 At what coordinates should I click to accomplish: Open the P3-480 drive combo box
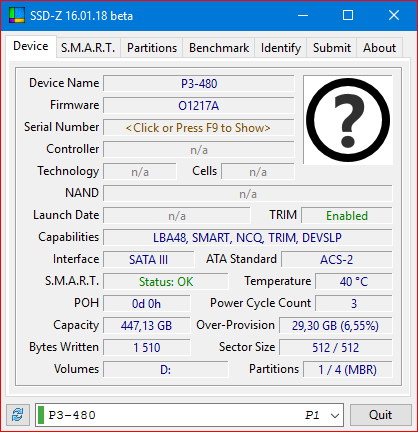coord(189,415)
